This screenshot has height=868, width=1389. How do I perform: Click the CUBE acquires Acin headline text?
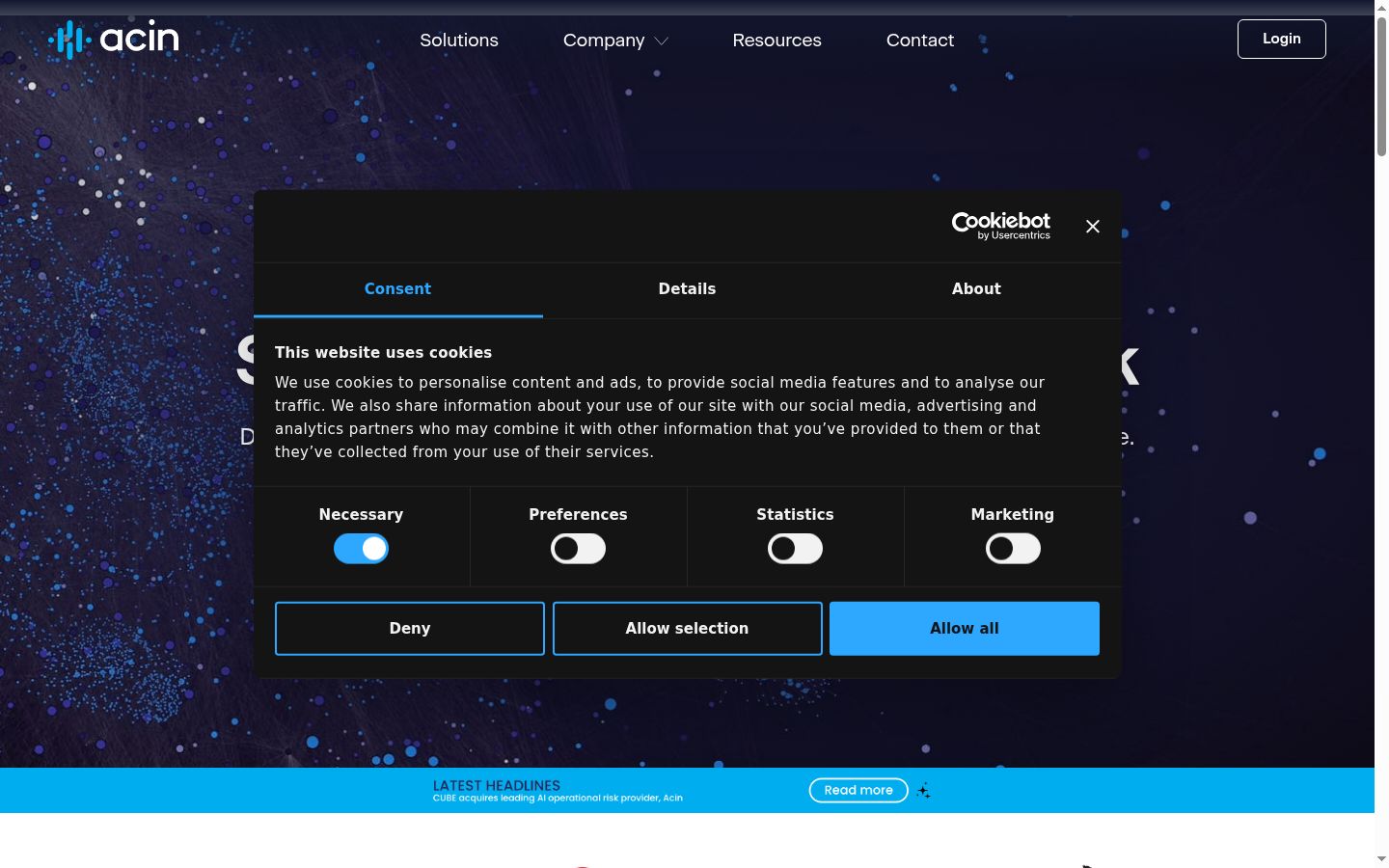tap(558, 799)
